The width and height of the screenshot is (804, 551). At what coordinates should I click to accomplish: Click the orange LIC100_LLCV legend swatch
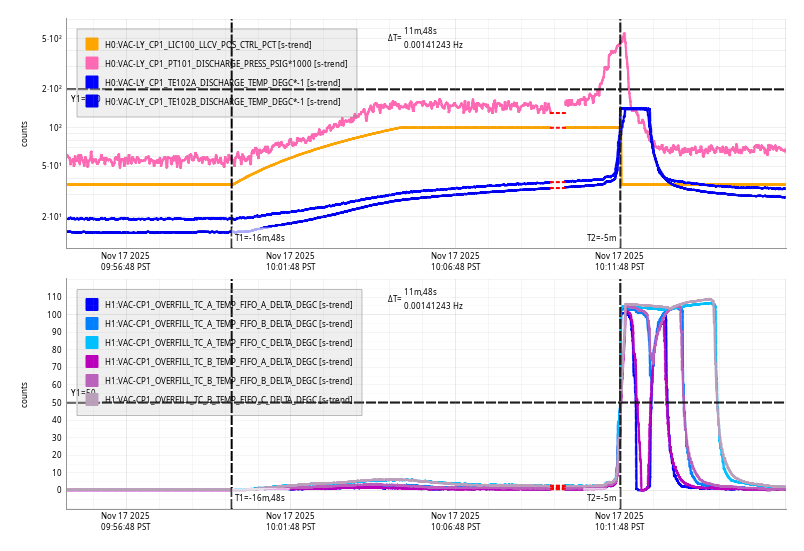click(92, 44)
